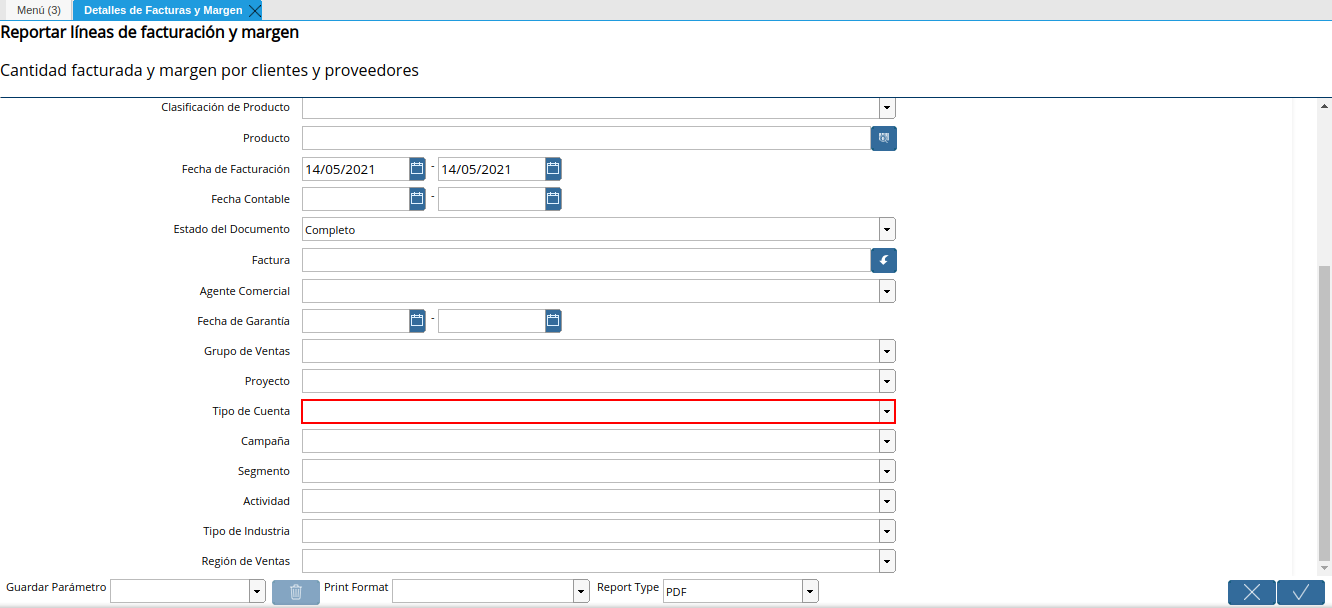The height and width of the screenshot is (608, 1332).
Task: Expand the Guardar Parámetro dropdown
Action: coord(257,592)
